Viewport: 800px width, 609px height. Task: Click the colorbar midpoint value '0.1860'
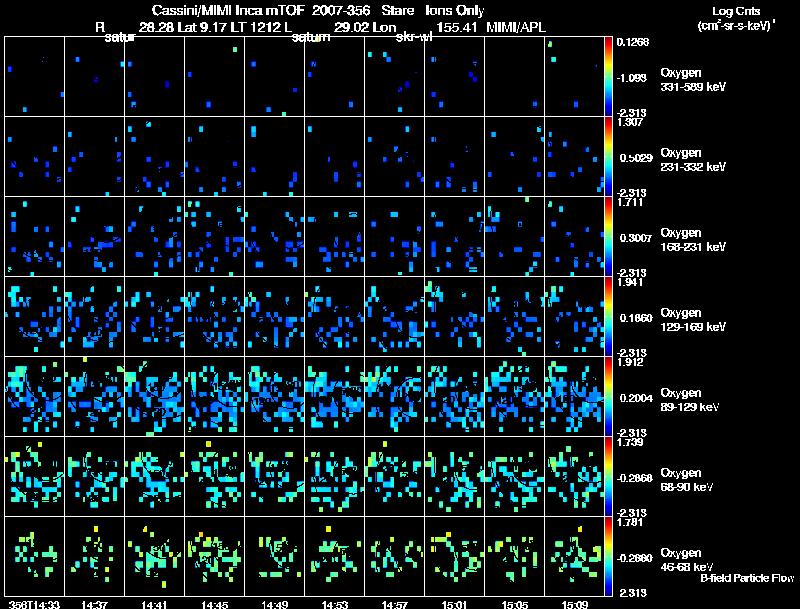click(x=636, y=318)
